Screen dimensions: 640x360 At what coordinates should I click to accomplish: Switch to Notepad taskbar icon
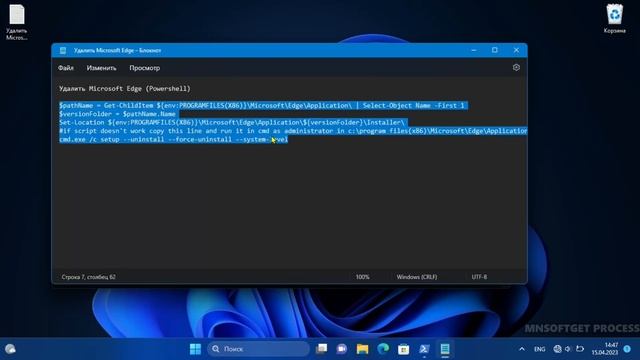tap(445, 349)
